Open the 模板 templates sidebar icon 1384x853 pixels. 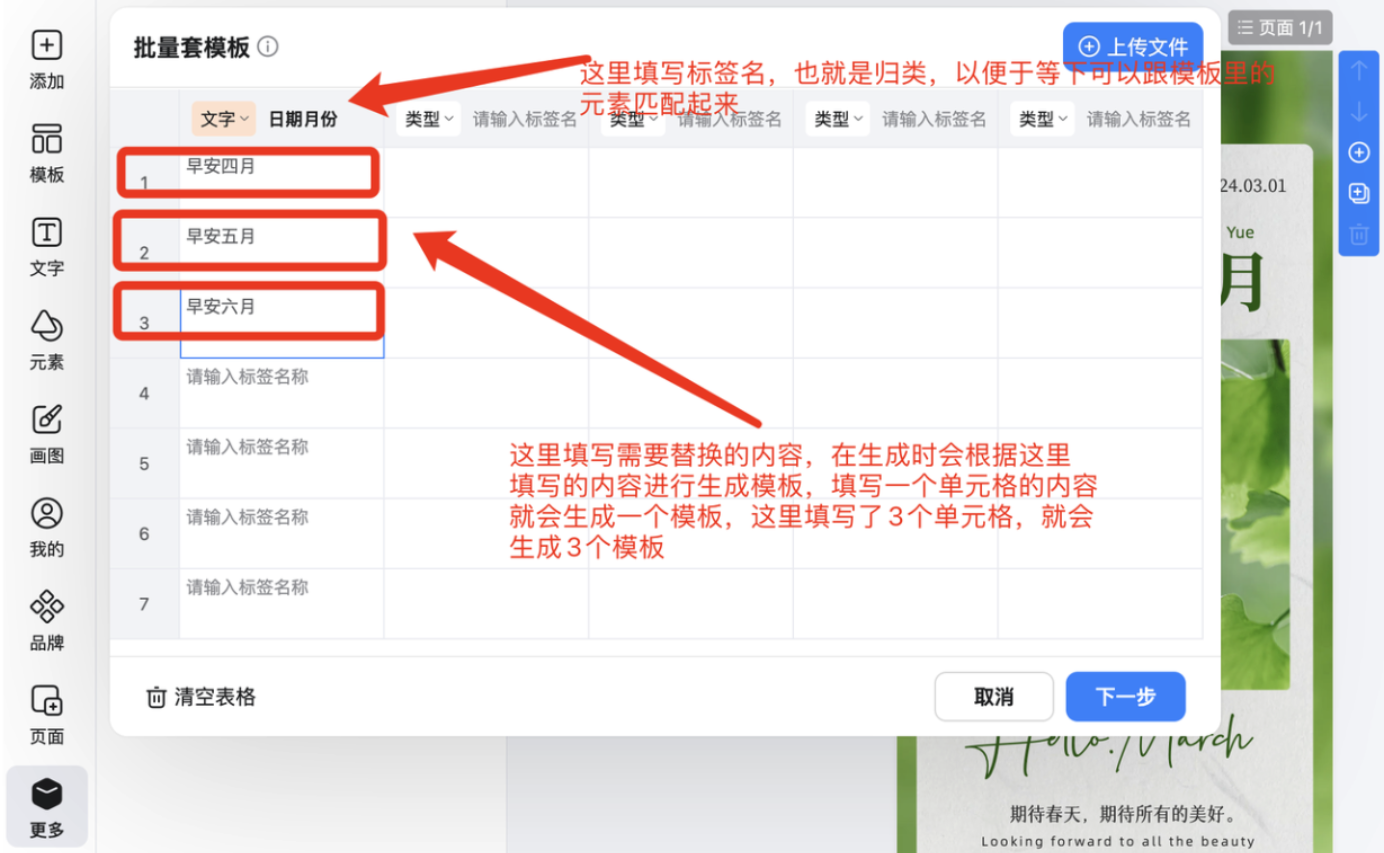point(47,152)
